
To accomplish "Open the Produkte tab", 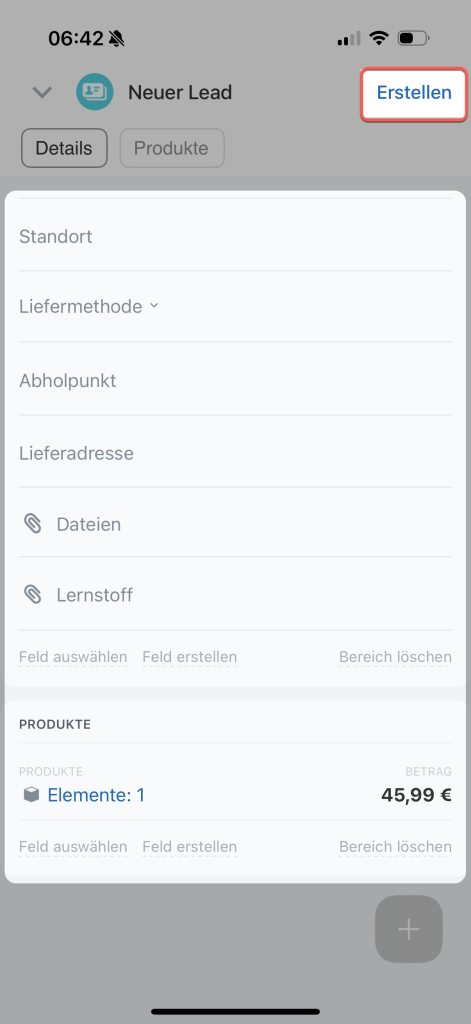I will (172, 148).
